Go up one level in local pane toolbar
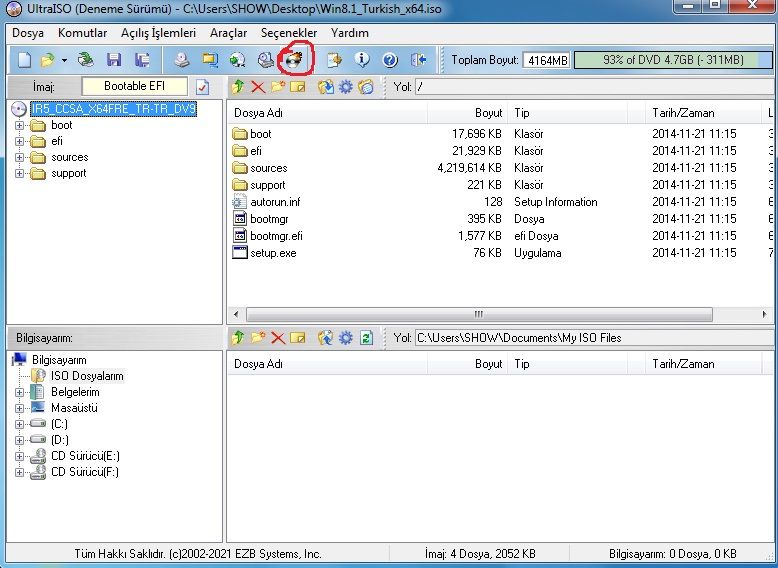778x568 pixels. pyautogui.click(x=238, y=338)
